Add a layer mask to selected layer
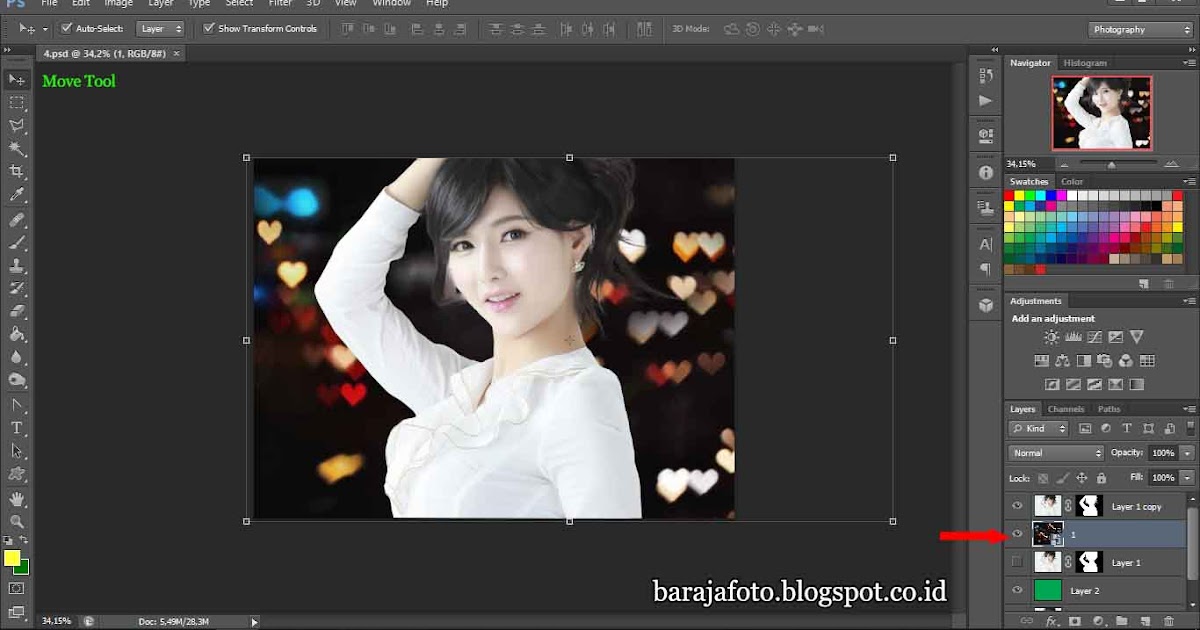 (x=1075, y=621)
